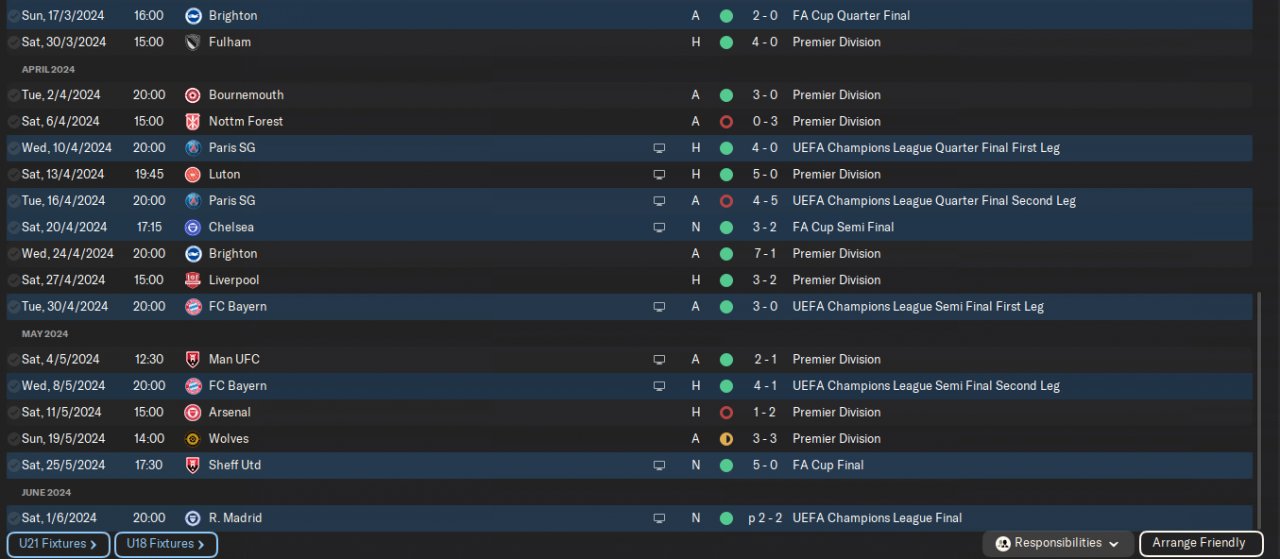Click the Arsenal club badge icon
Viewport: 1280px width, 559px height.
(193, 412)
